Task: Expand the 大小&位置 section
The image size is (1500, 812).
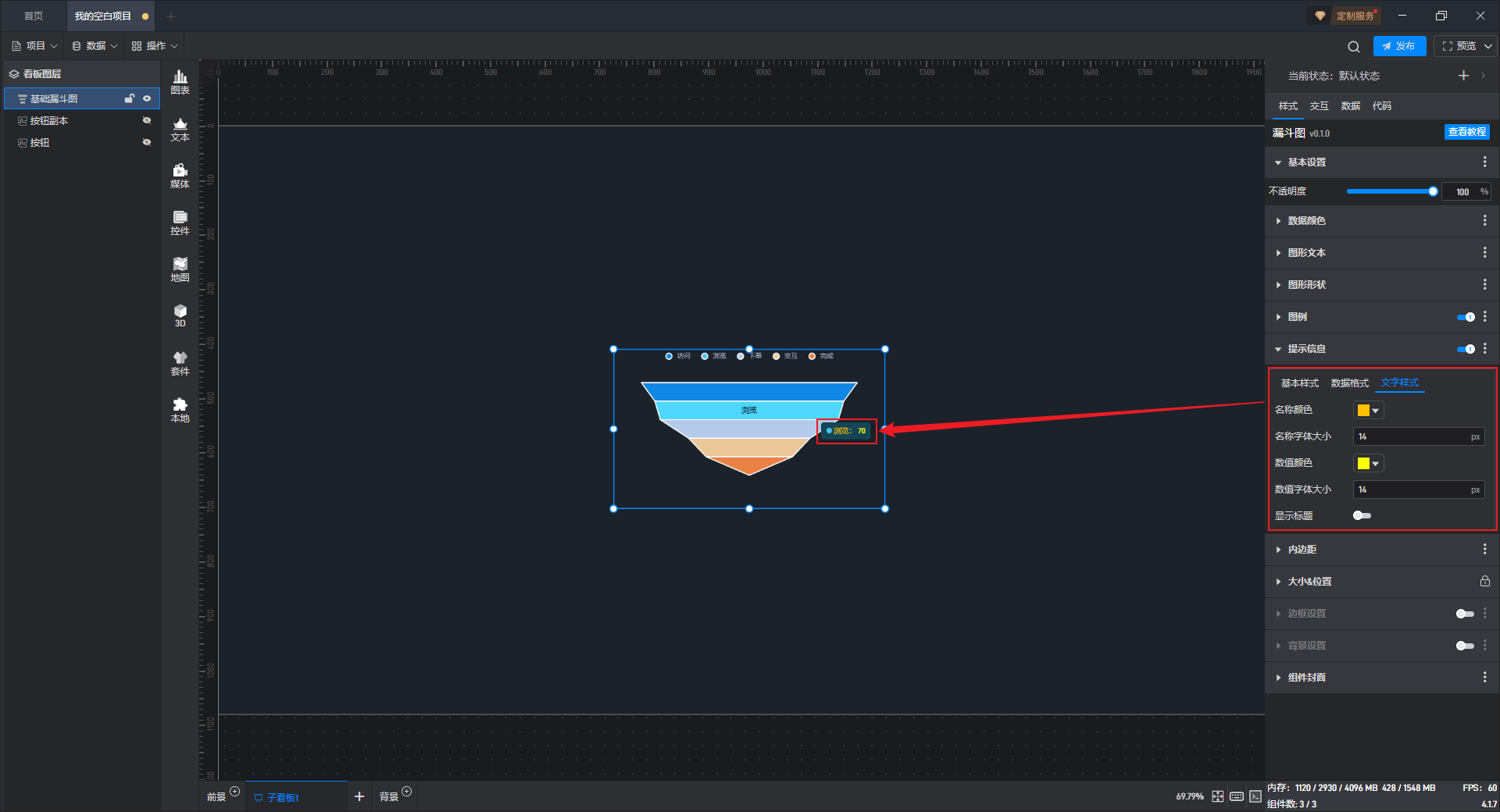Action: tap(1278, 582)
